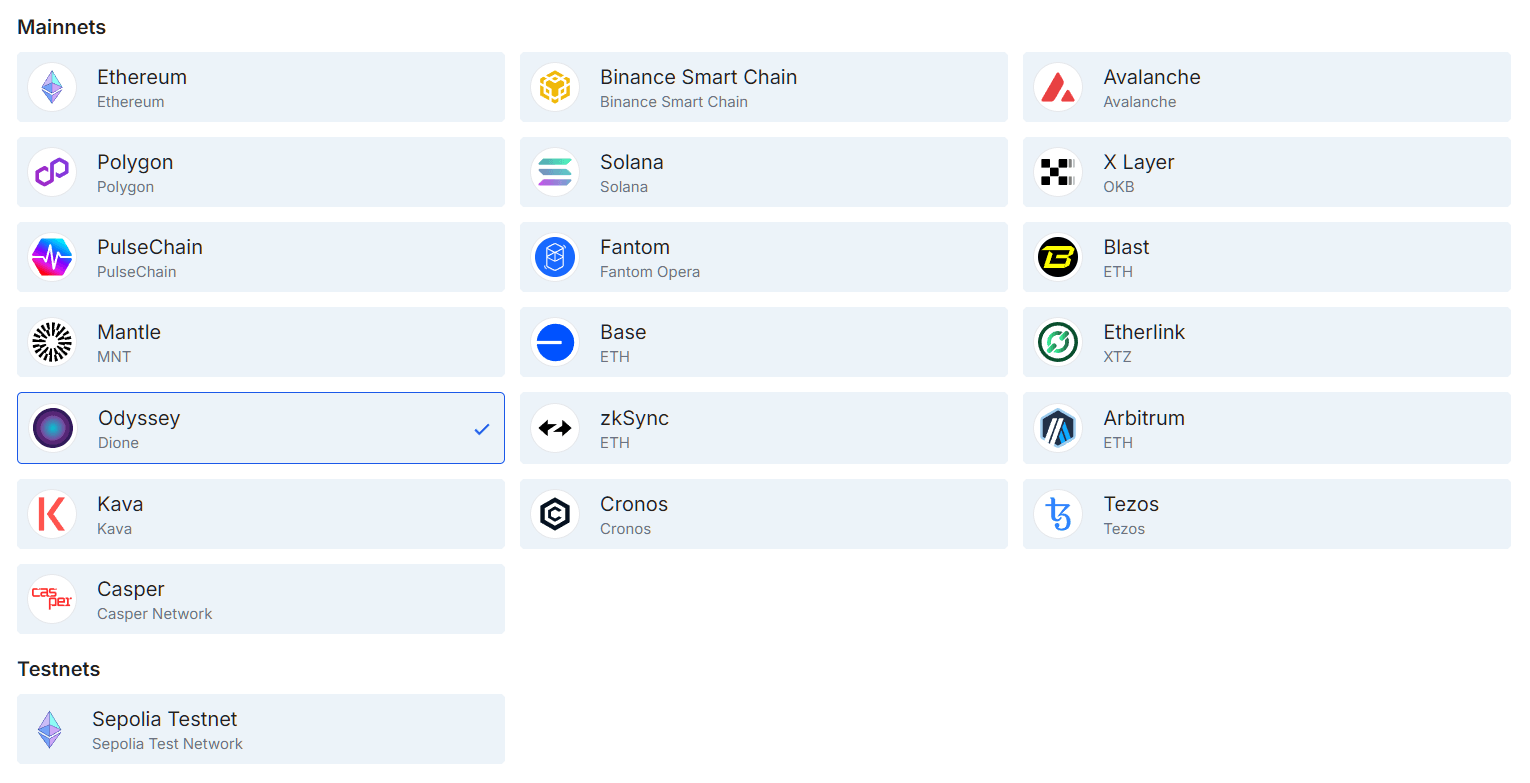This screenshot has height=783, width=1530.
Task: Click the Mantle MNT icon
Action: click(52, 342)
